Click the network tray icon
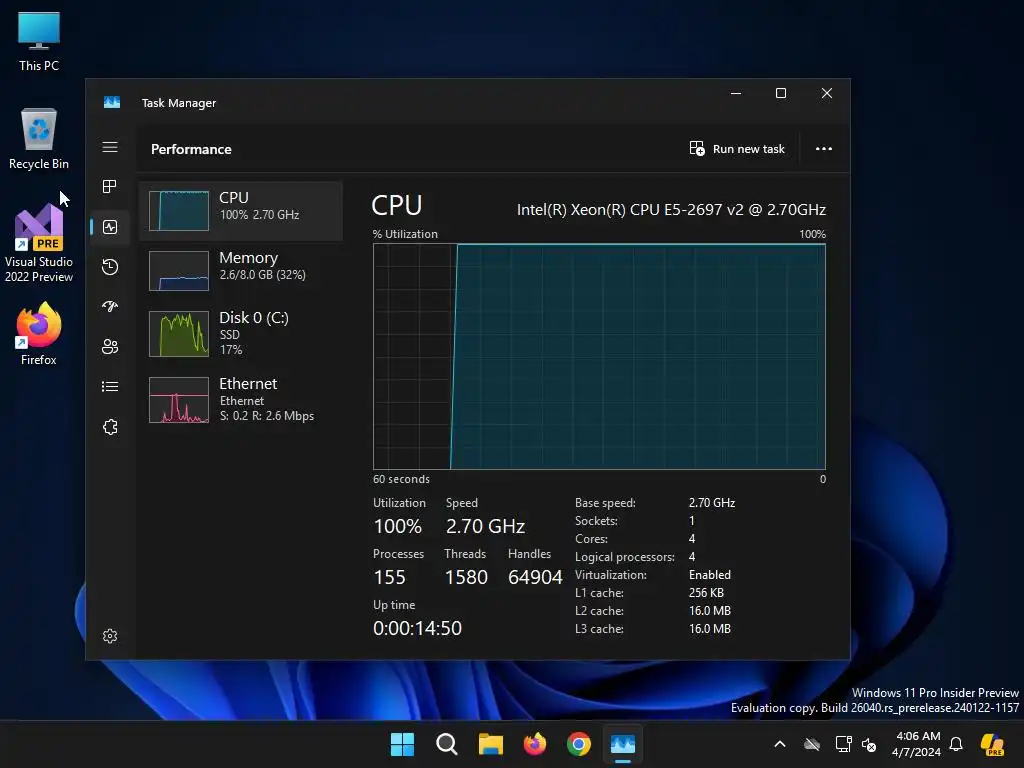1024x768 pixels. click(843, 744)
